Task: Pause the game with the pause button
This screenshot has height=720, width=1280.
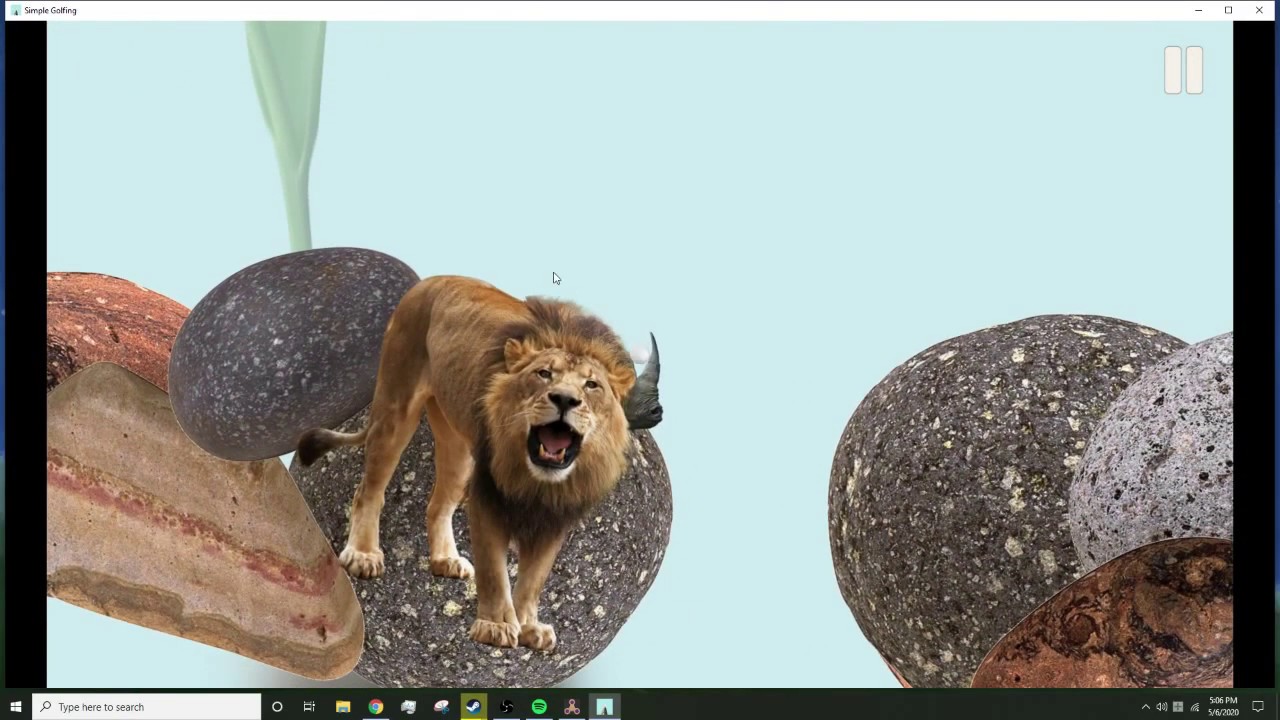Action: click(x=1183, y=70)
